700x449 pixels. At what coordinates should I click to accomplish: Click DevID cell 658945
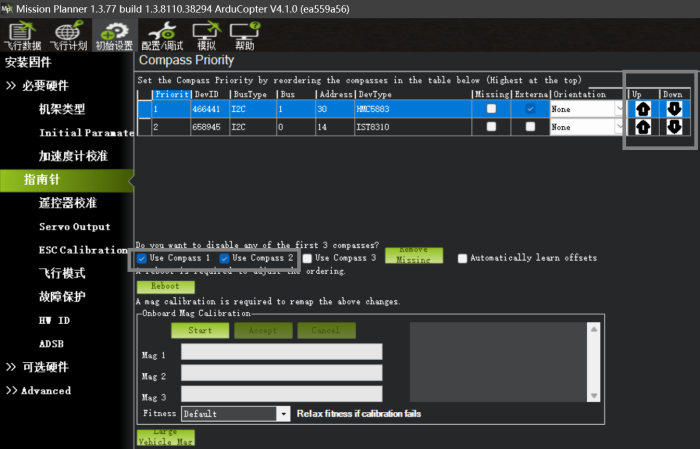[210, 127]
